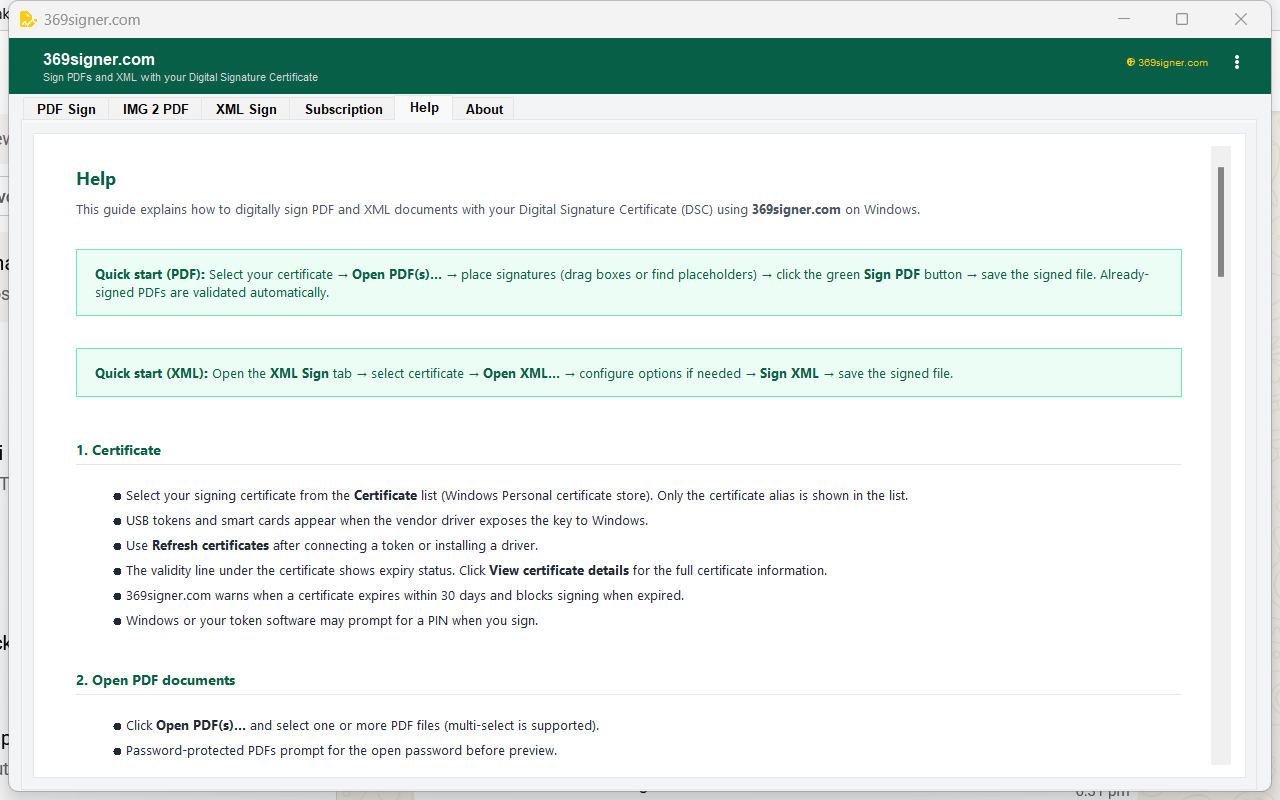Open the About tab

coord(484,109)
